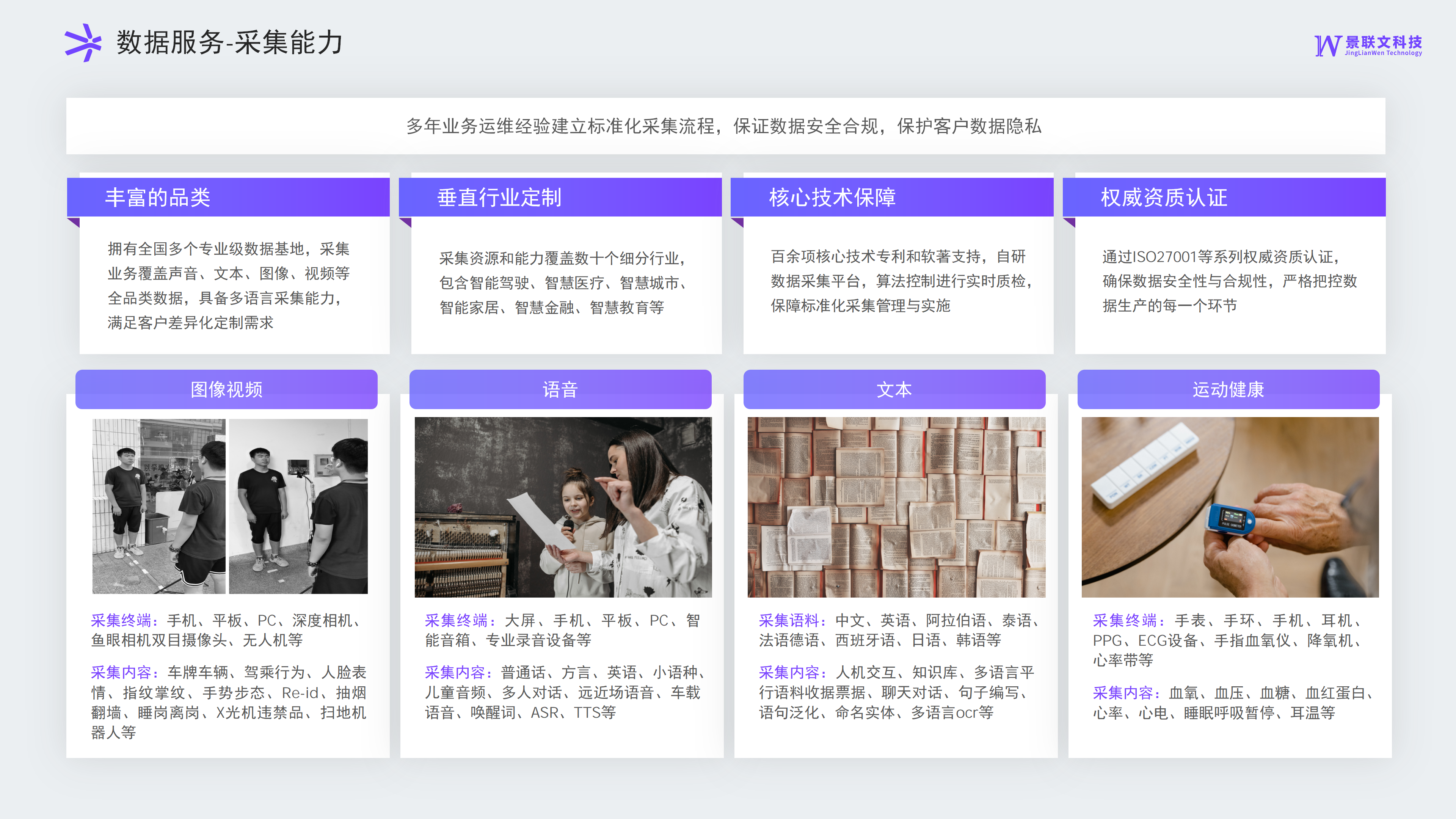Open the right grayscale photo with the camera tripod
Screen dimensions: 1456x819
tap(298, 506)
